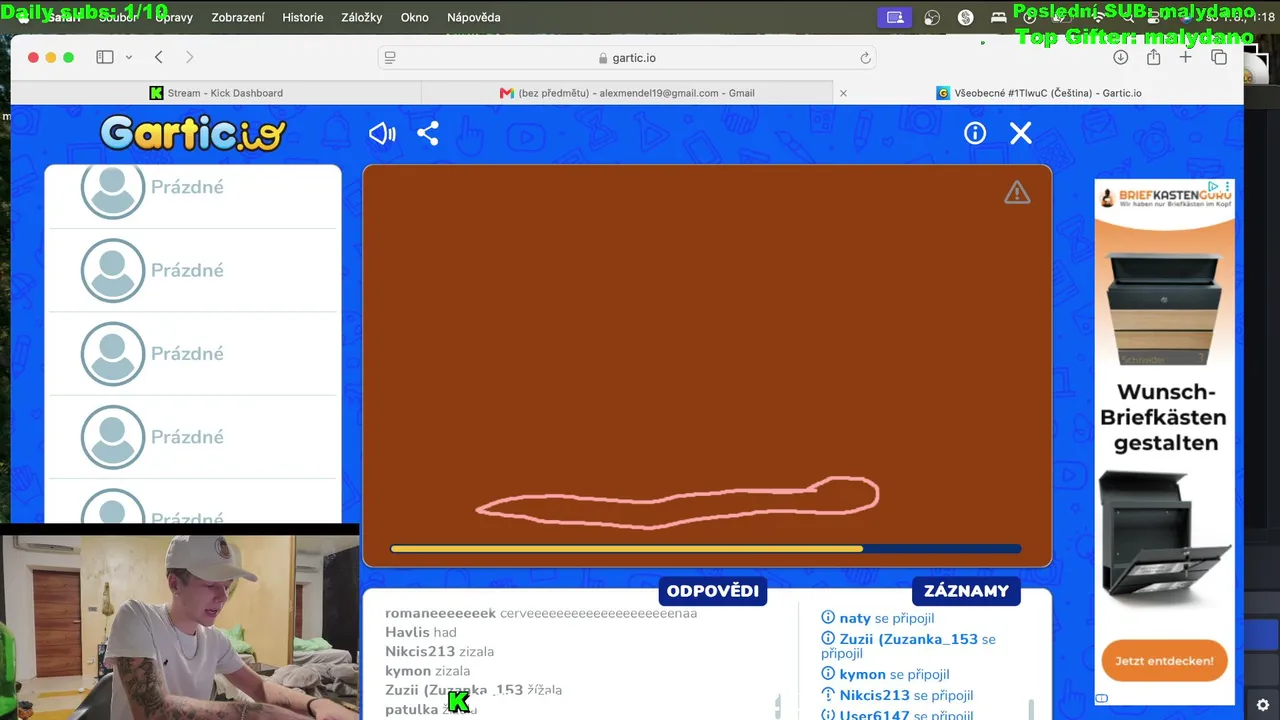The width and height of the screenshot is (1280, 720).
Task: Add a new Safari tab
Action: tap(1185, 58)
